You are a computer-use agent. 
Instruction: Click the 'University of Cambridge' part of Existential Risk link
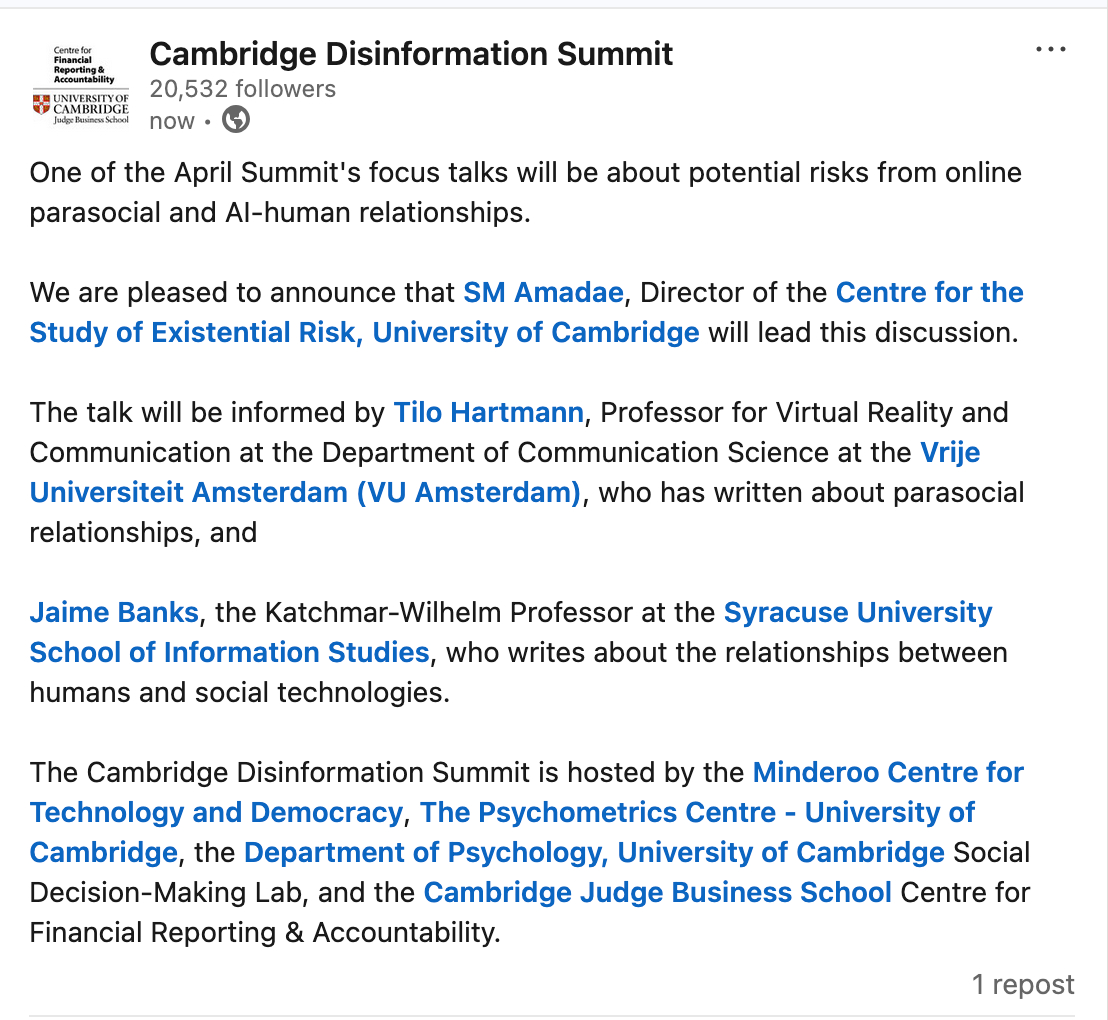535,333
